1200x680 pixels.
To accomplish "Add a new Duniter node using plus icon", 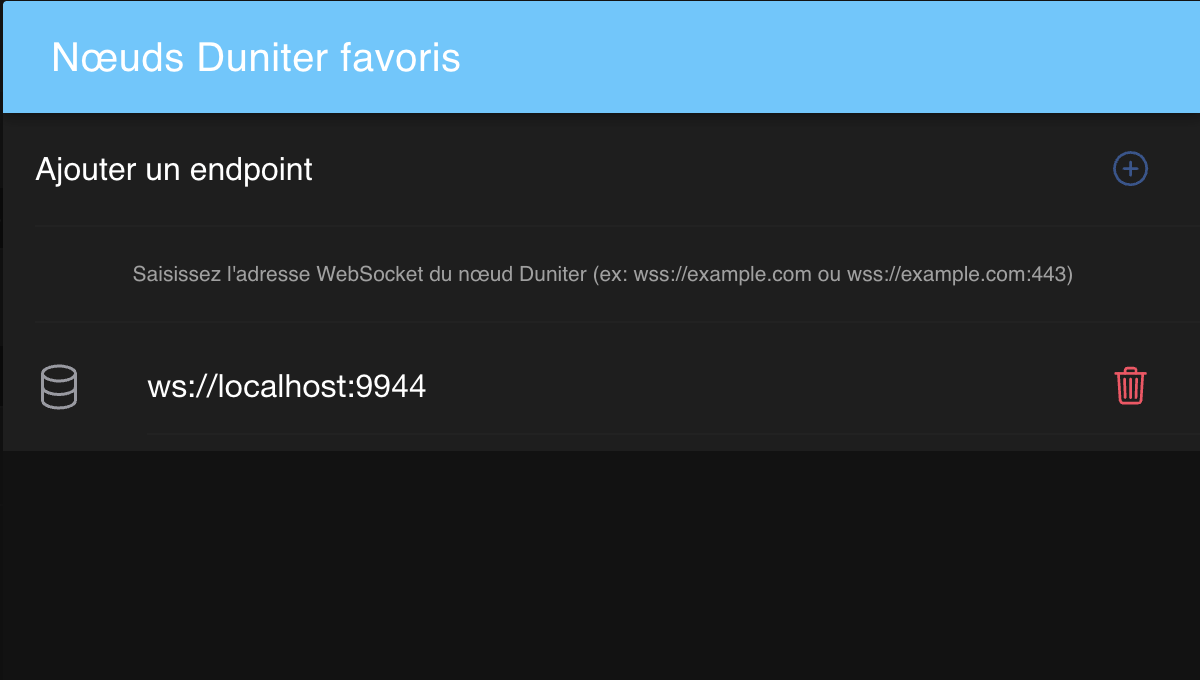I will click(1130, 169).
